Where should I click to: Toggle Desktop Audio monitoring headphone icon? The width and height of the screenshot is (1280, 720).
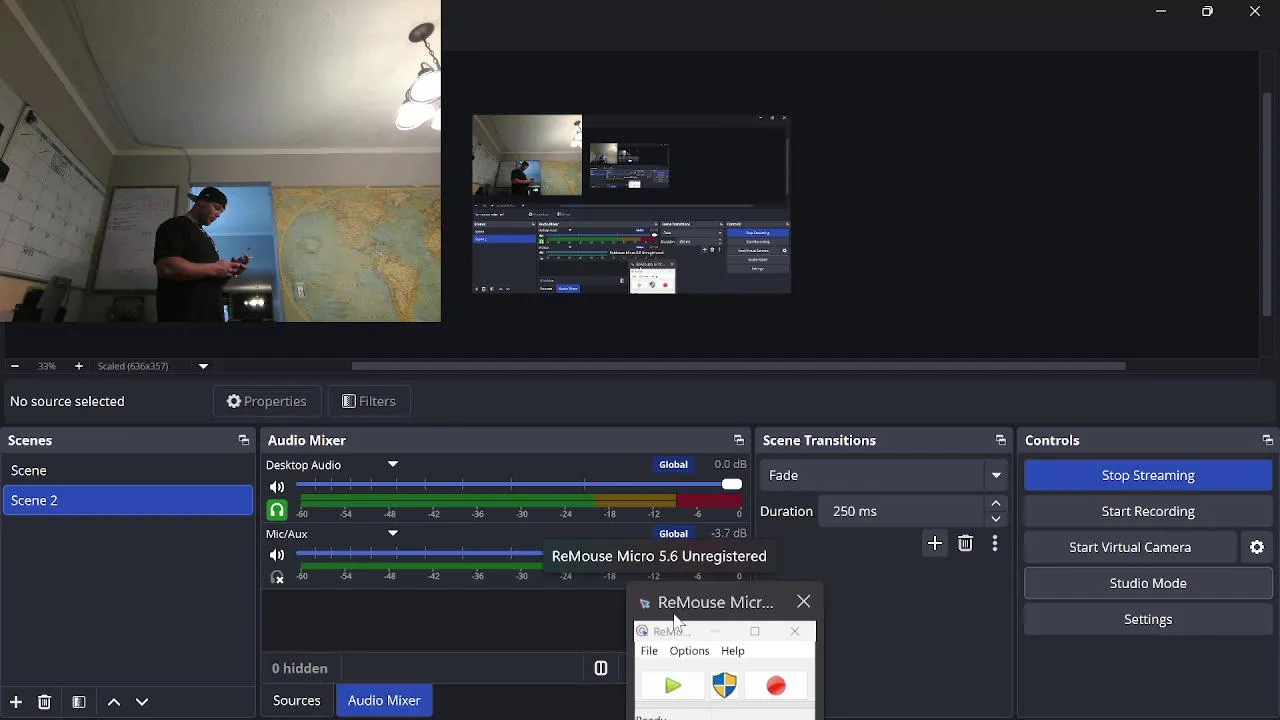point(277,510)
